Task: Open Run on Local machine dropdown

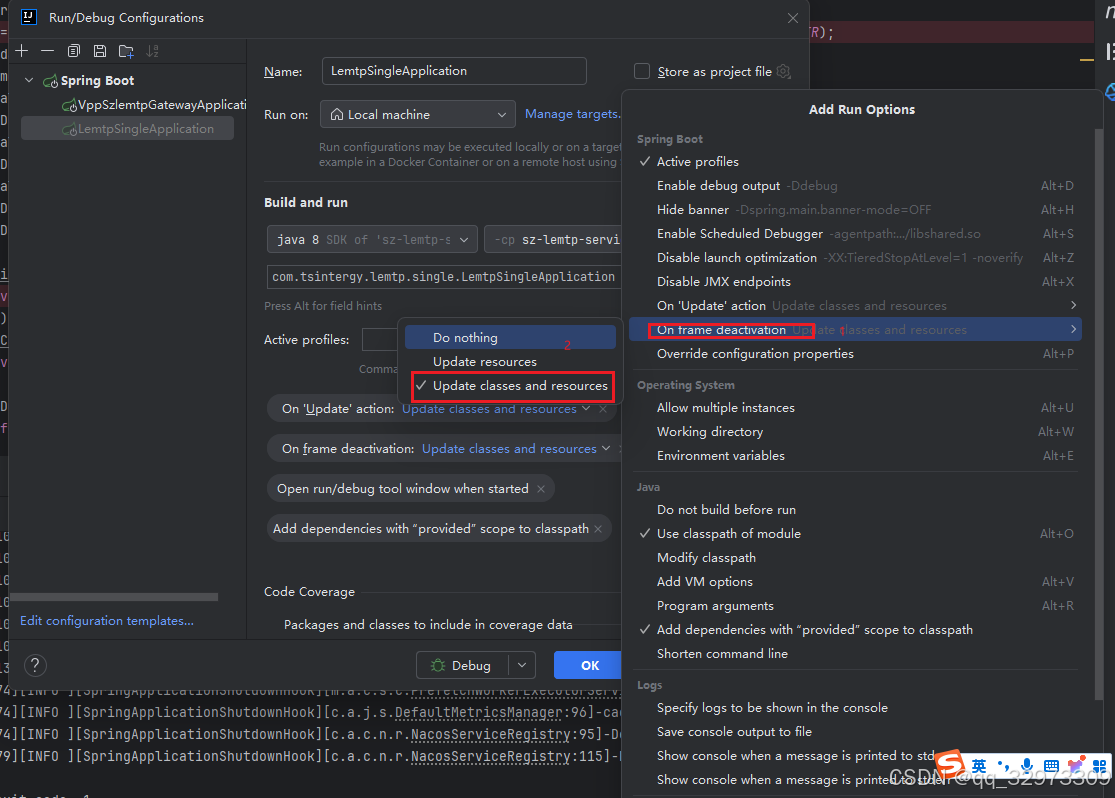Action: point(417,114)
